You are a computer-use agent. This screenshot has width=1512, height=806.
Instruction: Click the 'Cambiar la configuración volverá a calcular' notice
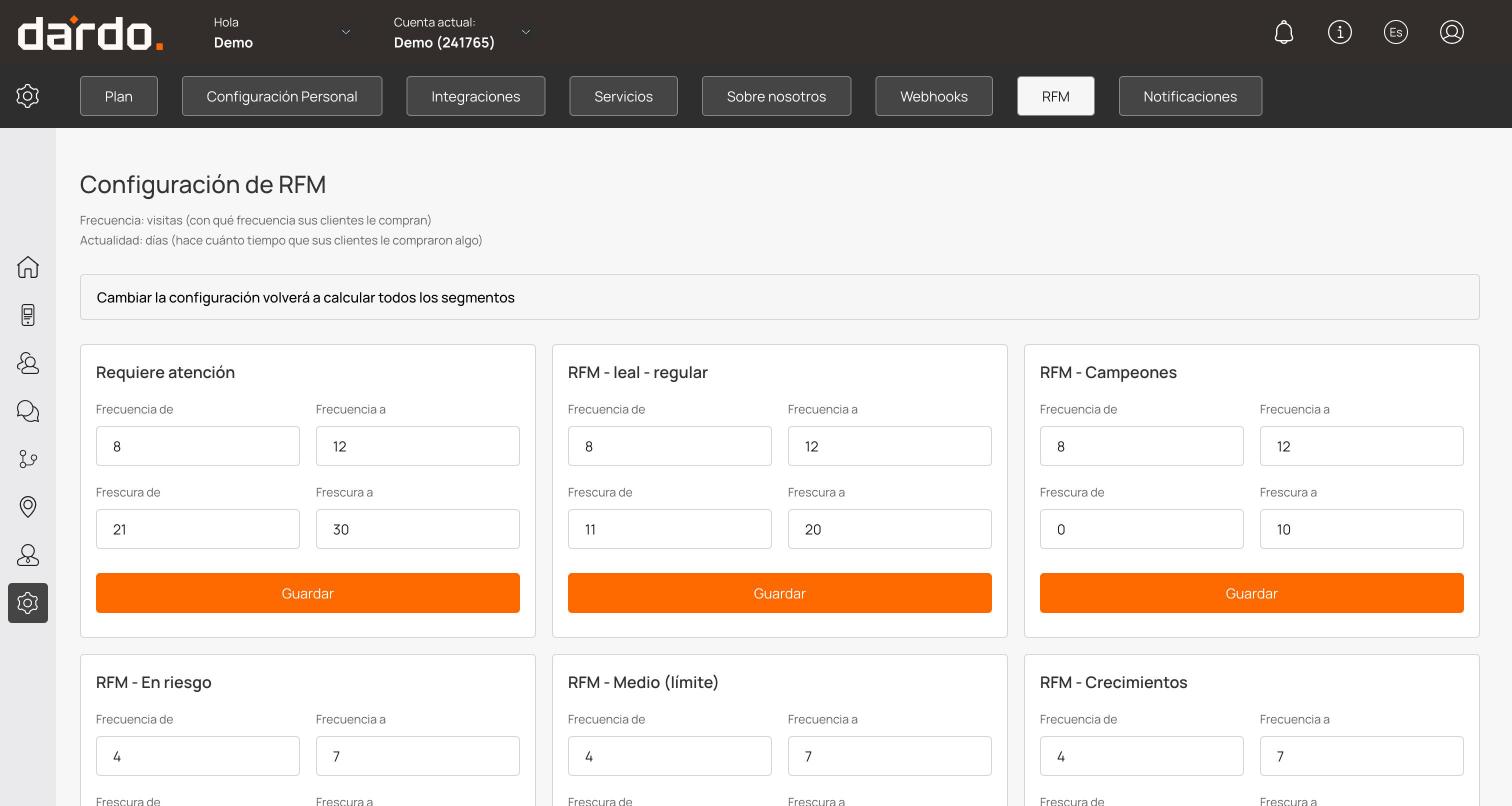point(780,297)
